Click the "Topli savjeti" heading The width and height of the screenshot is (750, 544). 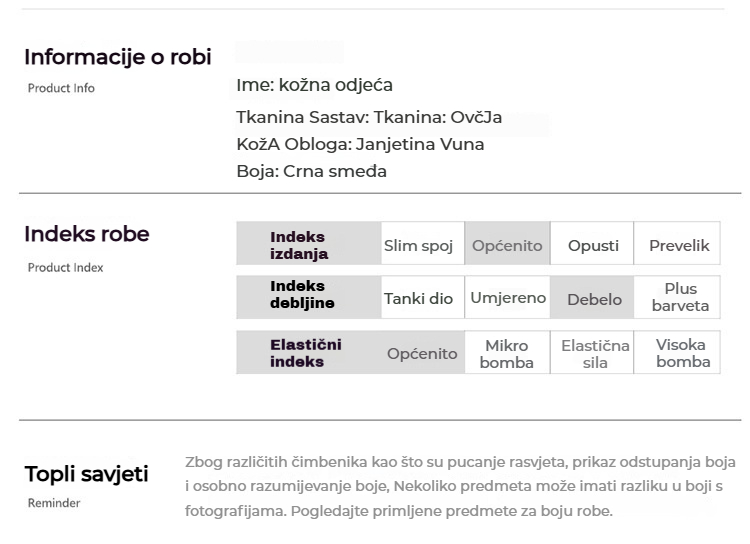tap(86, 473)
